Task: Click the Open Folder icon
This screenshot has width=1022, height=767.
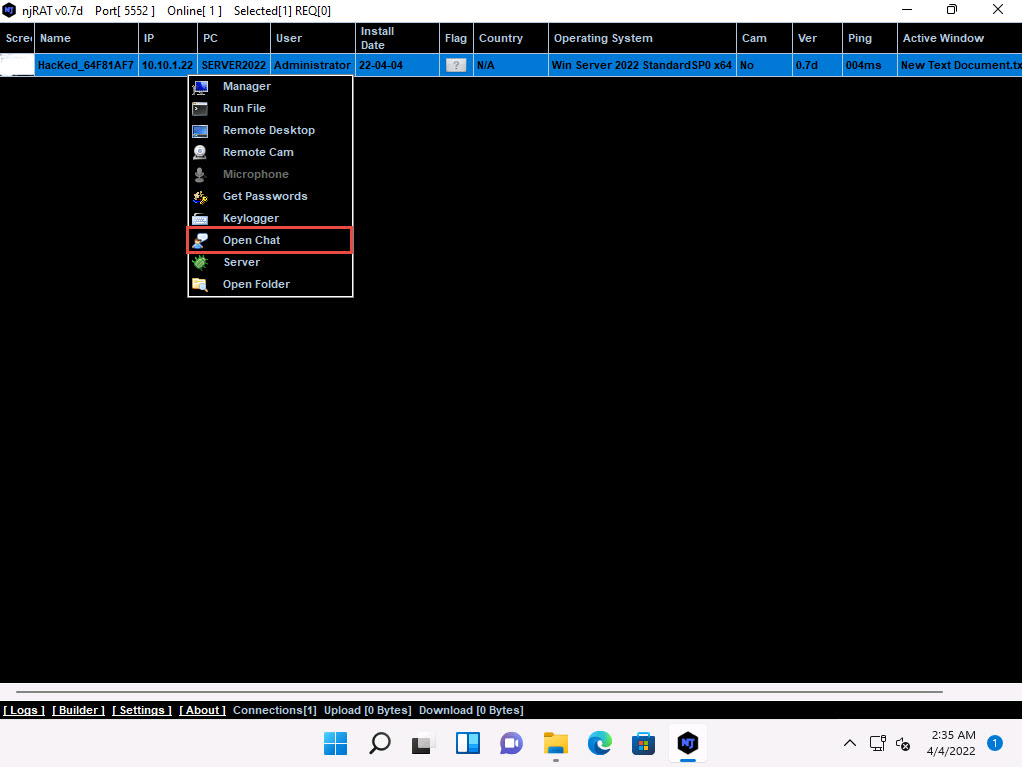Action: (x=200, y=285)
